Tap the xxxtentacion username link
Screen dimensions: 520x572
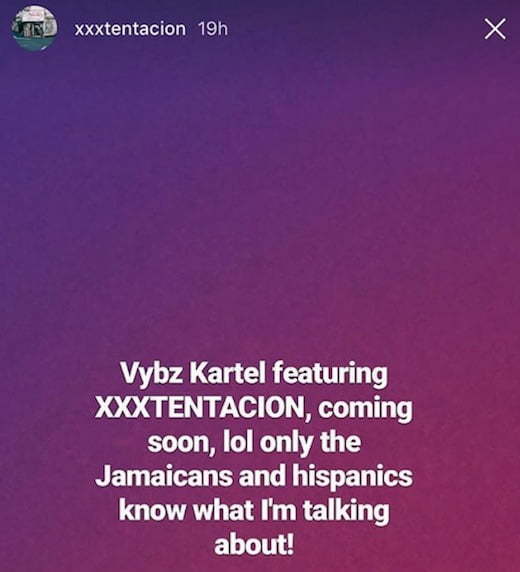(x=130, y=29)
